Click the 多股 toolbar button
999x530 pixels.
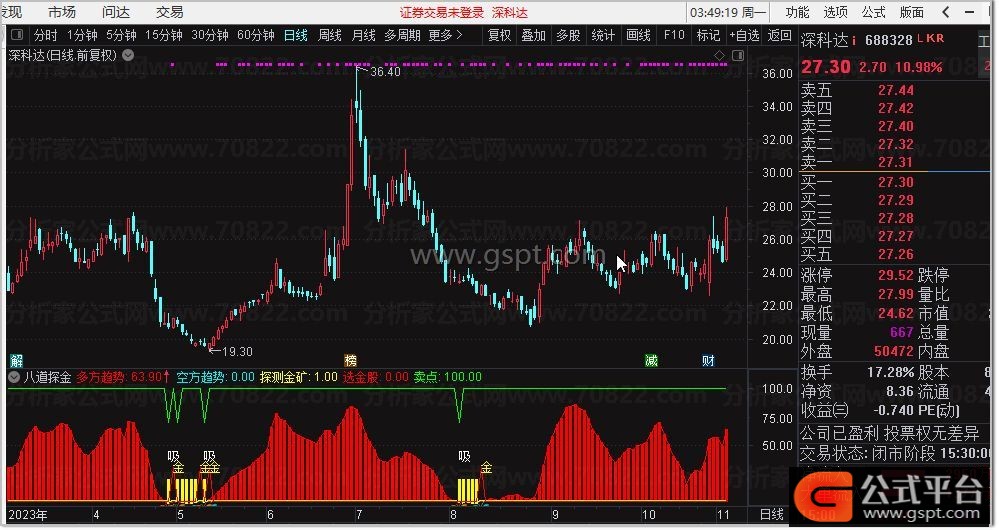click(568, 35)
